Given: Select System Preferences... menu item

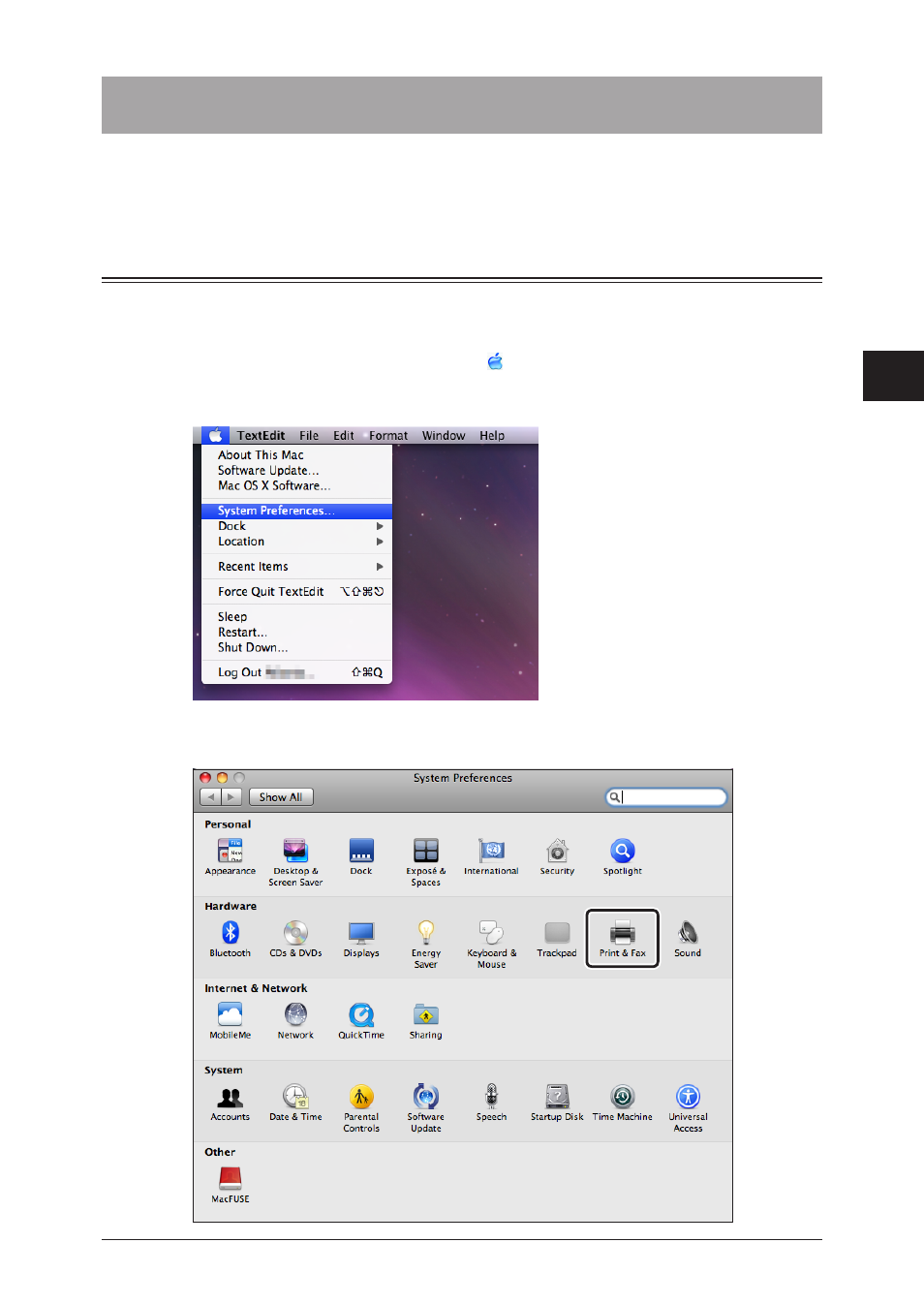Looking at the screenshot, I should (x=296, y=511).
